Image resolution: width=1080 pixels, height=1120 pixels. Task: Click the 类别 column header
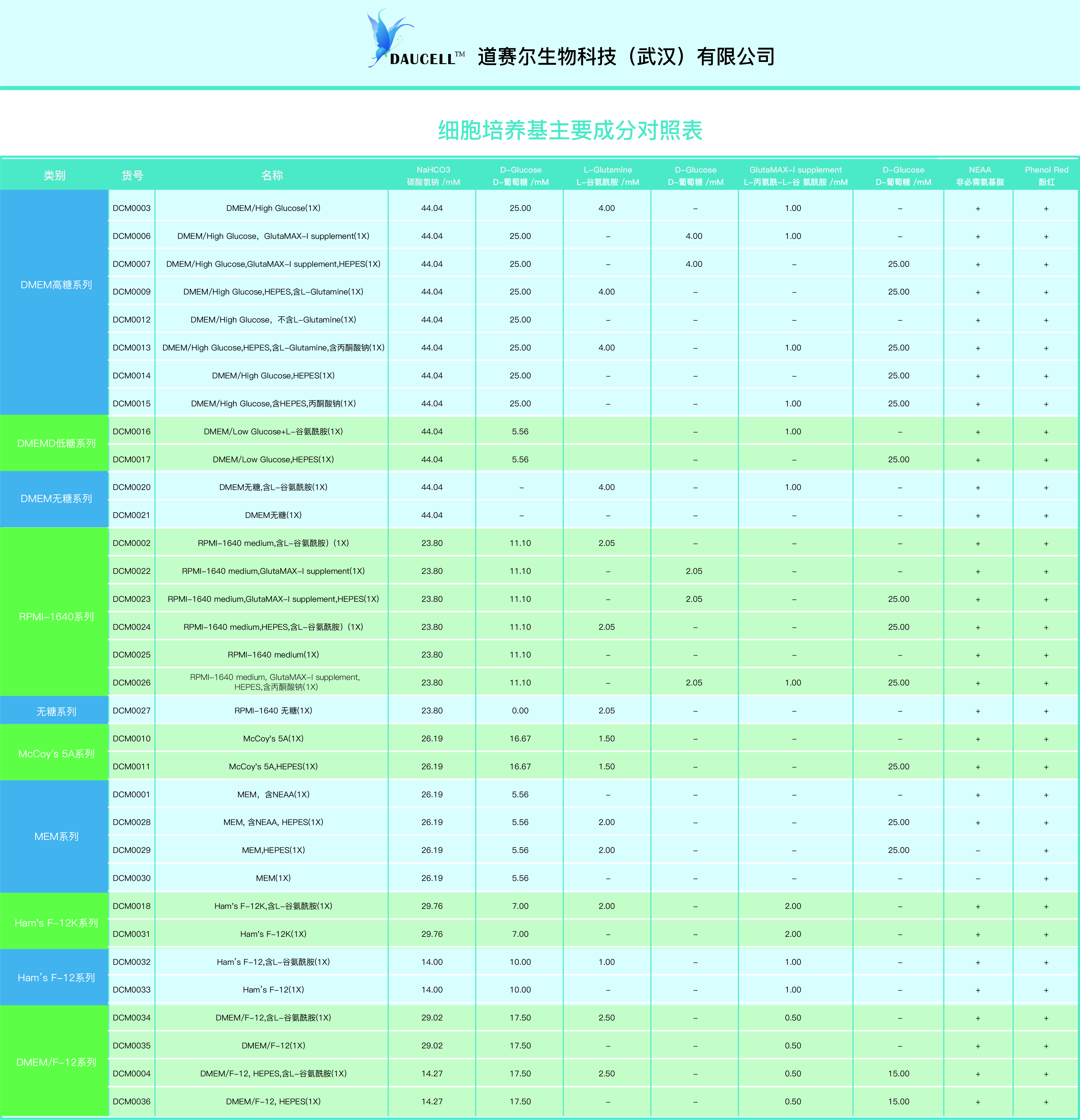pyautogui.click(x=55, y=175)
